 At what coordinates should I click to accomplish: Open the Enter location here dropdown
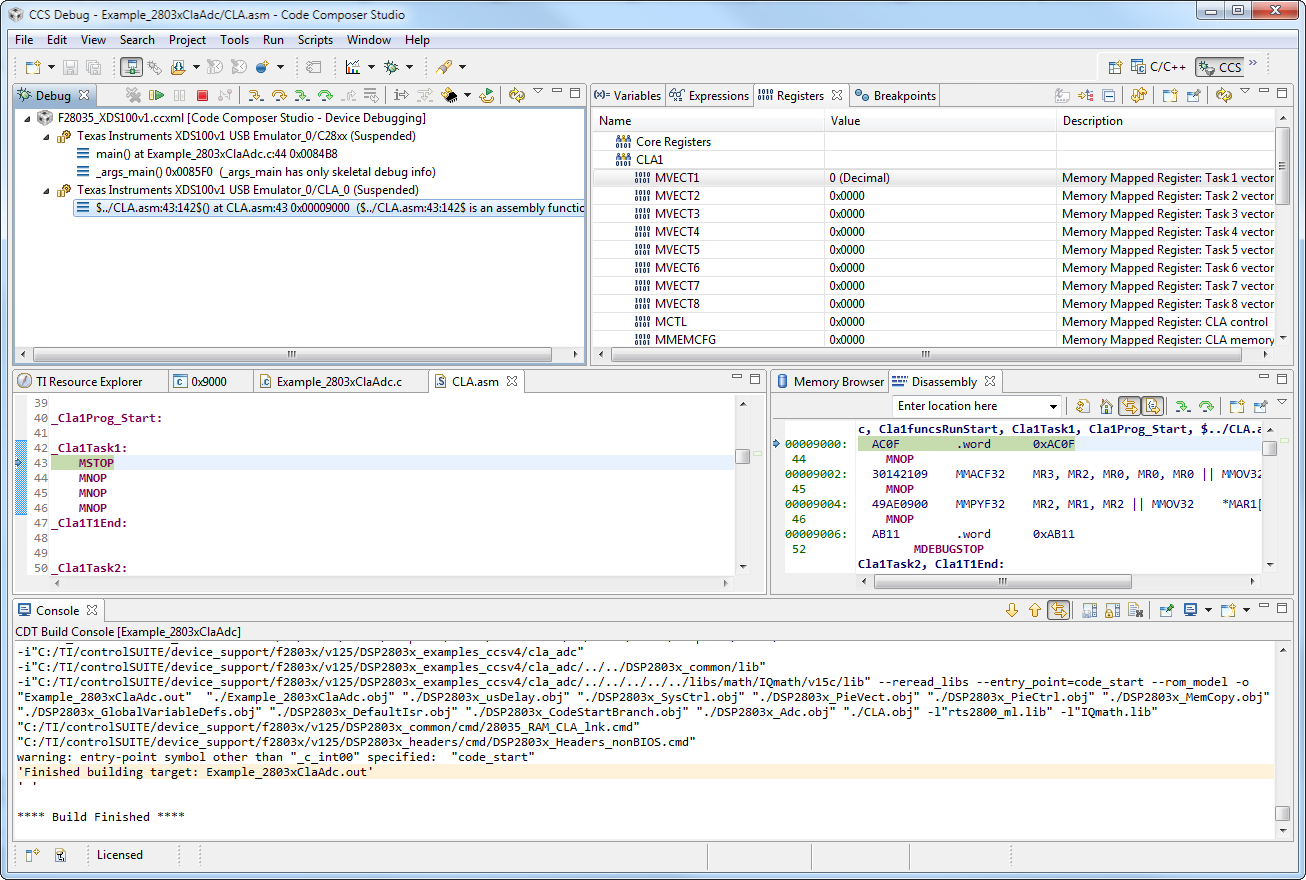[x=1053, y=406]
